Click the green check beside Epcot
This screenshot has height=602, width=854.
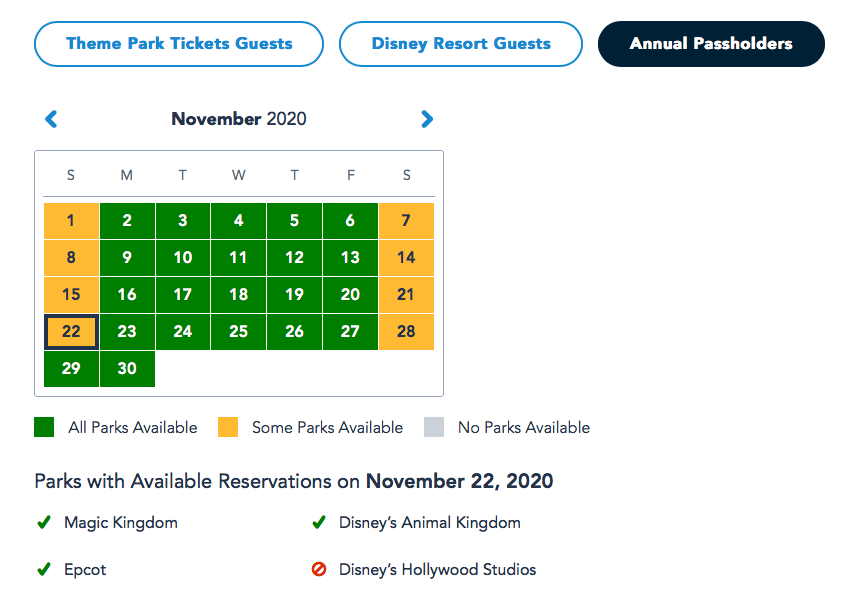tap(44, 570)
